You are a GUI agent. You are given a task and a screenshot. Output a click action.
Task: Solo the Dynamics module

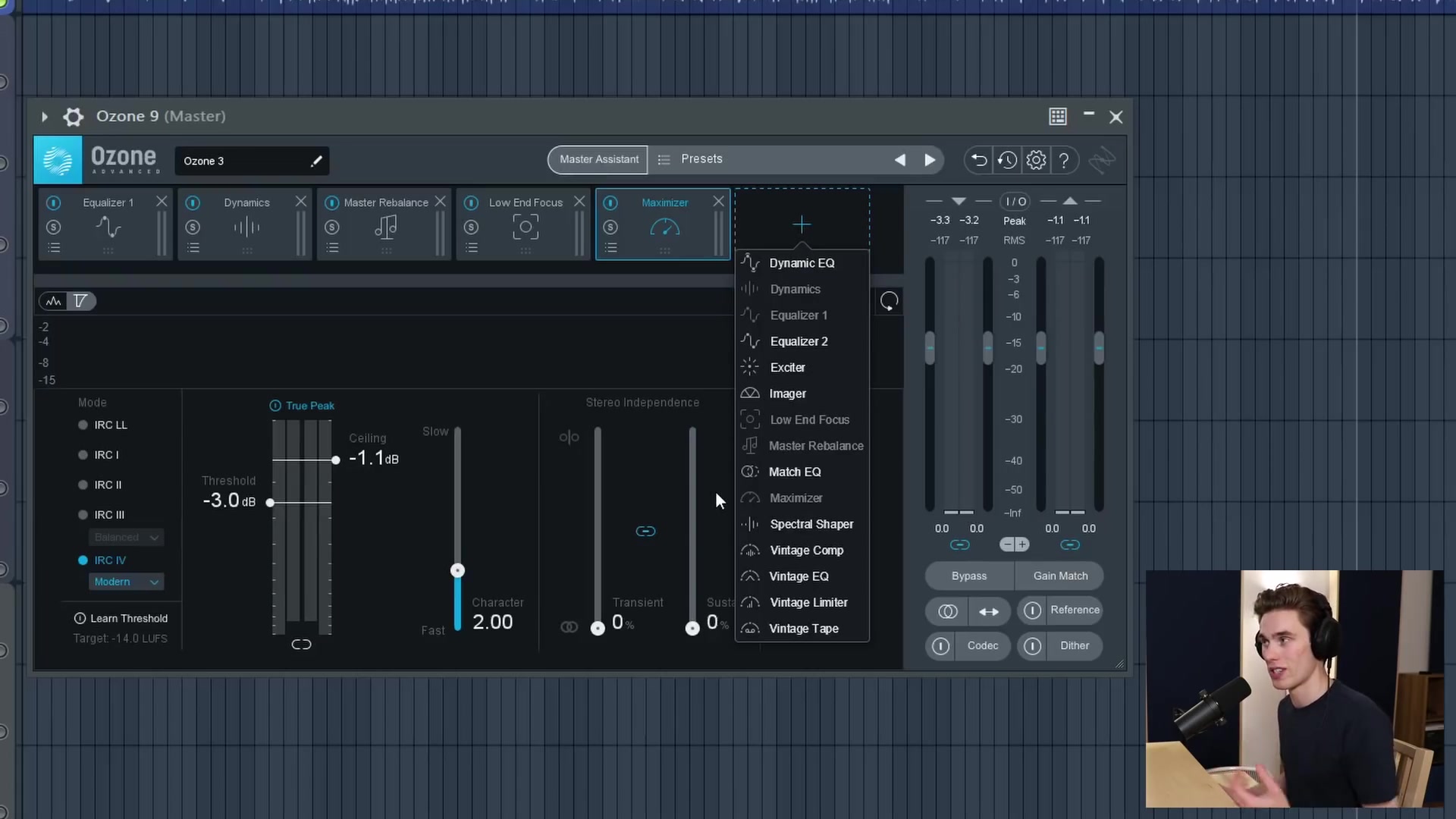193,227
